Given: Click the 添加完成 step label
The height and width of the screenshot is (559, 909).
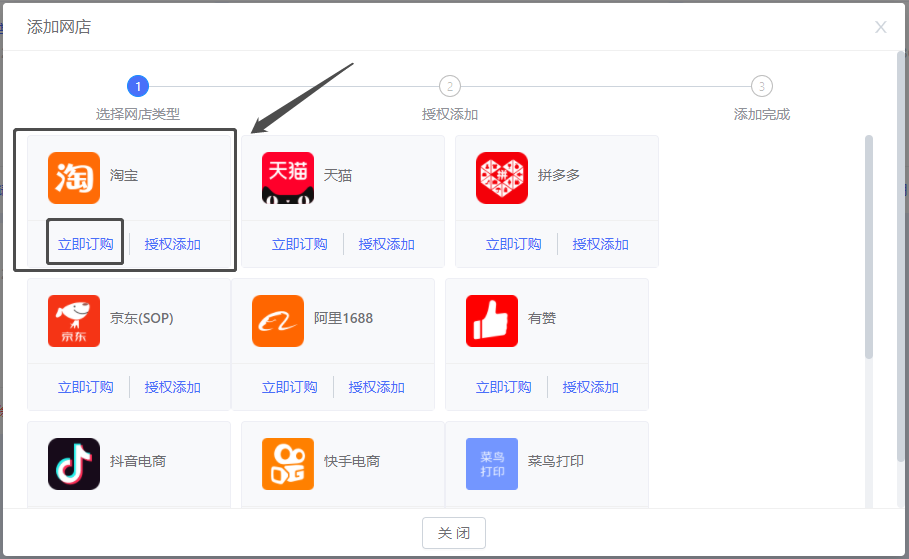Looking at the screenshot, I should [x=762, y=114].
